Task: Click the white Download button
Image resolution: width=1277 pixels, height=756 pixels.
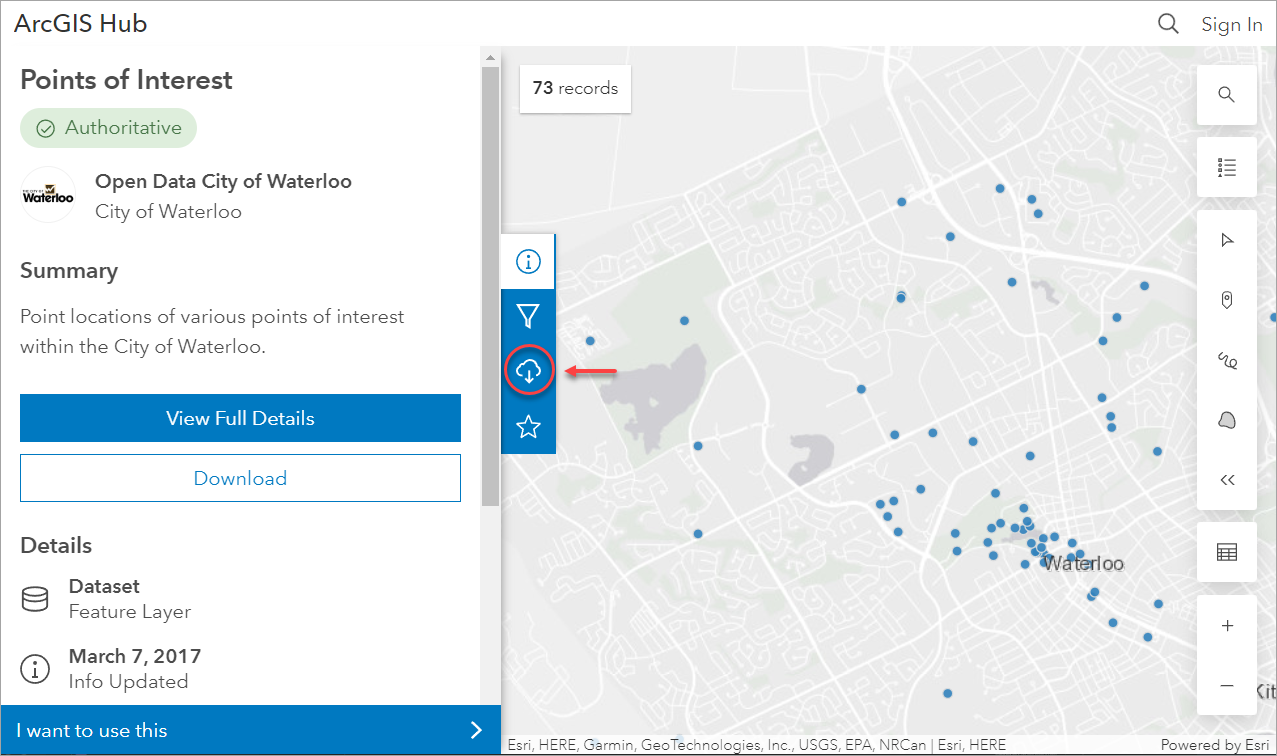Action: (240, 478)
